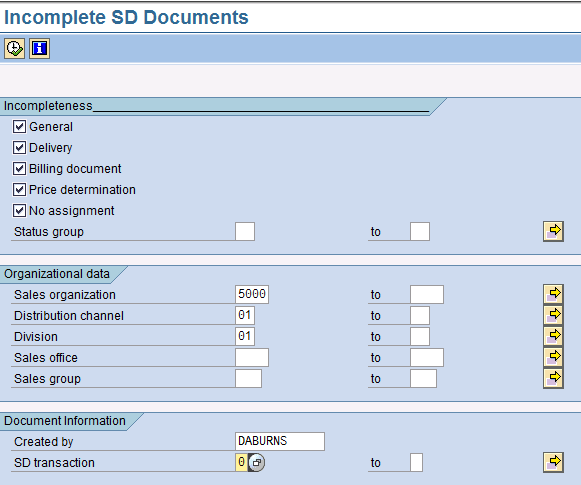Uncheck the Delivery checkbox

pyautogui.click(x=19, y=147)
